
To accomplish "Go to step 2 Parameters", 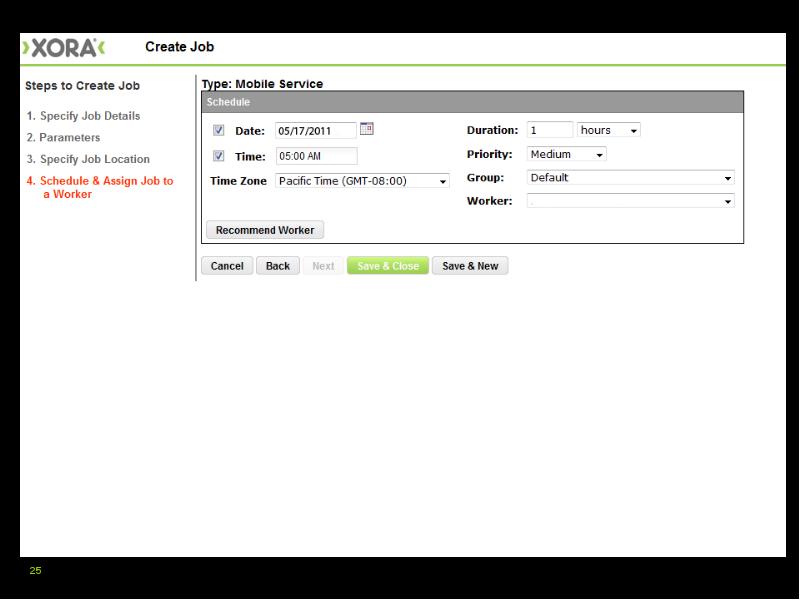I will click(x=63, y=137).
